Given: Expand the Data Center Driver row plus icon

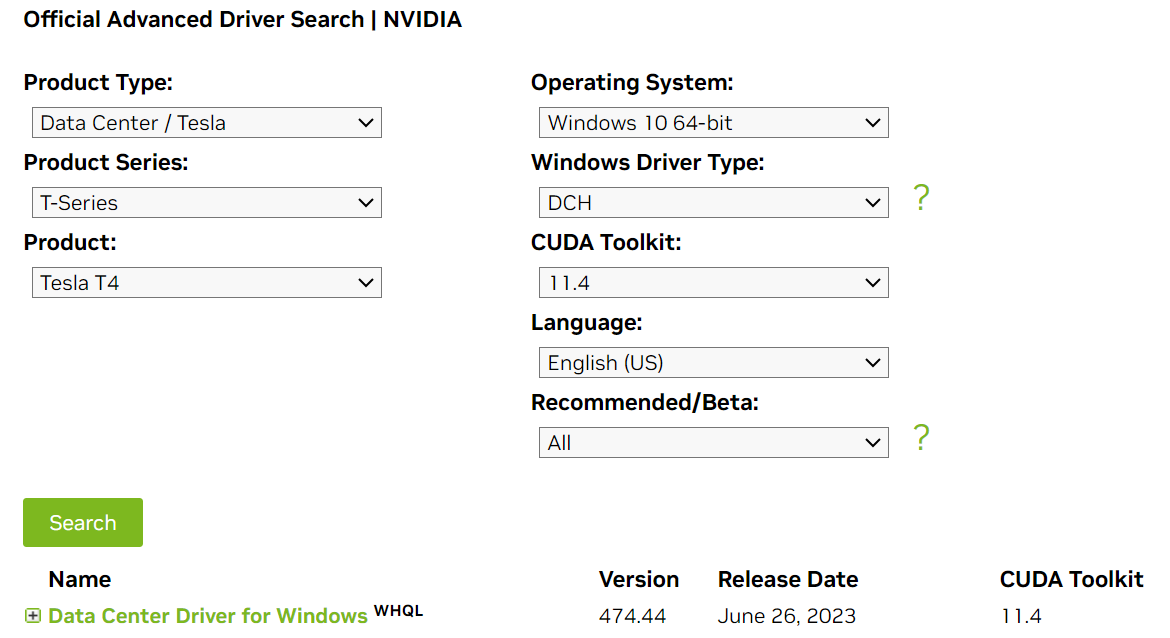Looking at the screenshot, I should pos(32,616).
